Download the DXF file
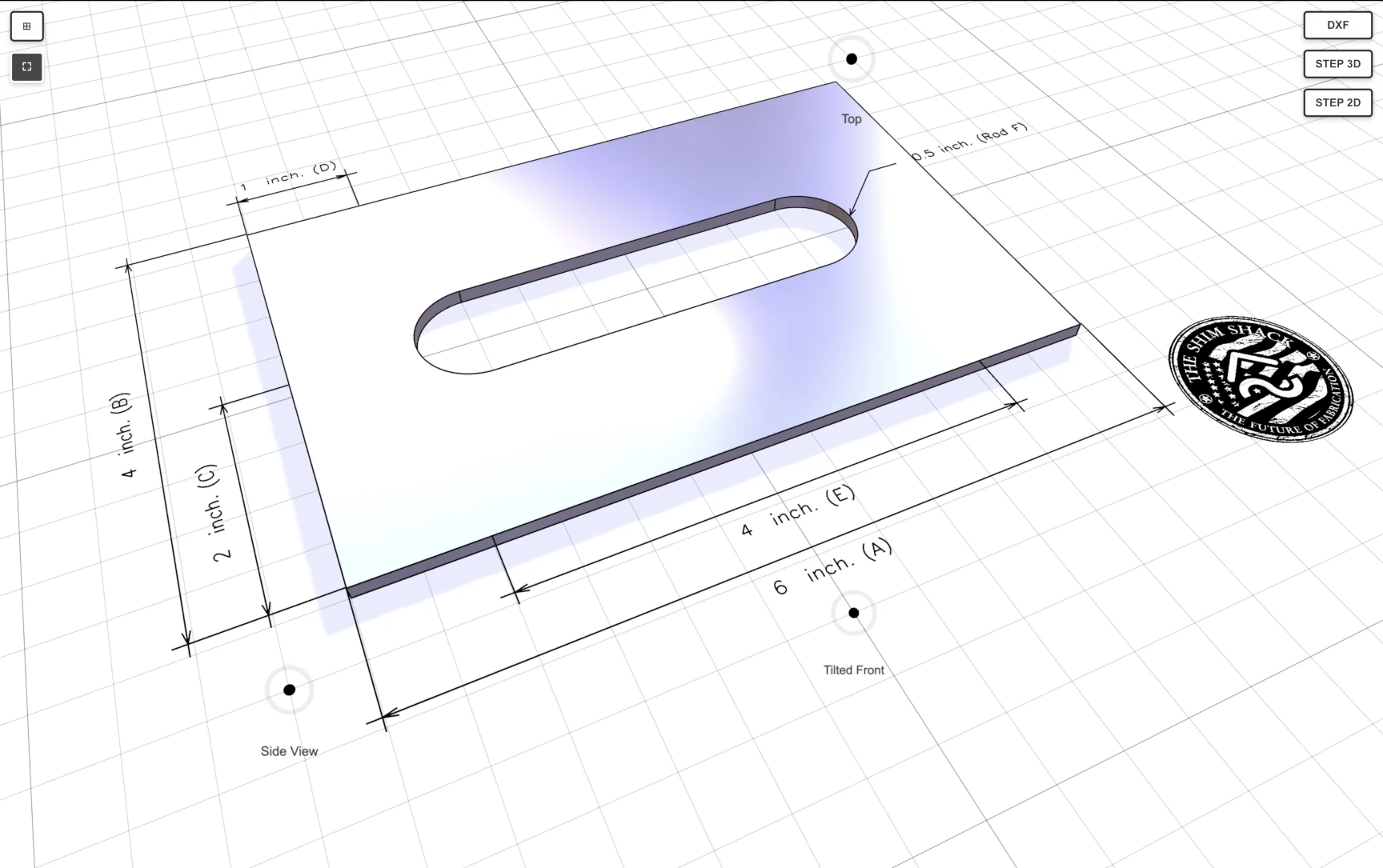Screen dimensions: 1383x868 pyautogui.click(x=1337, y=25)
